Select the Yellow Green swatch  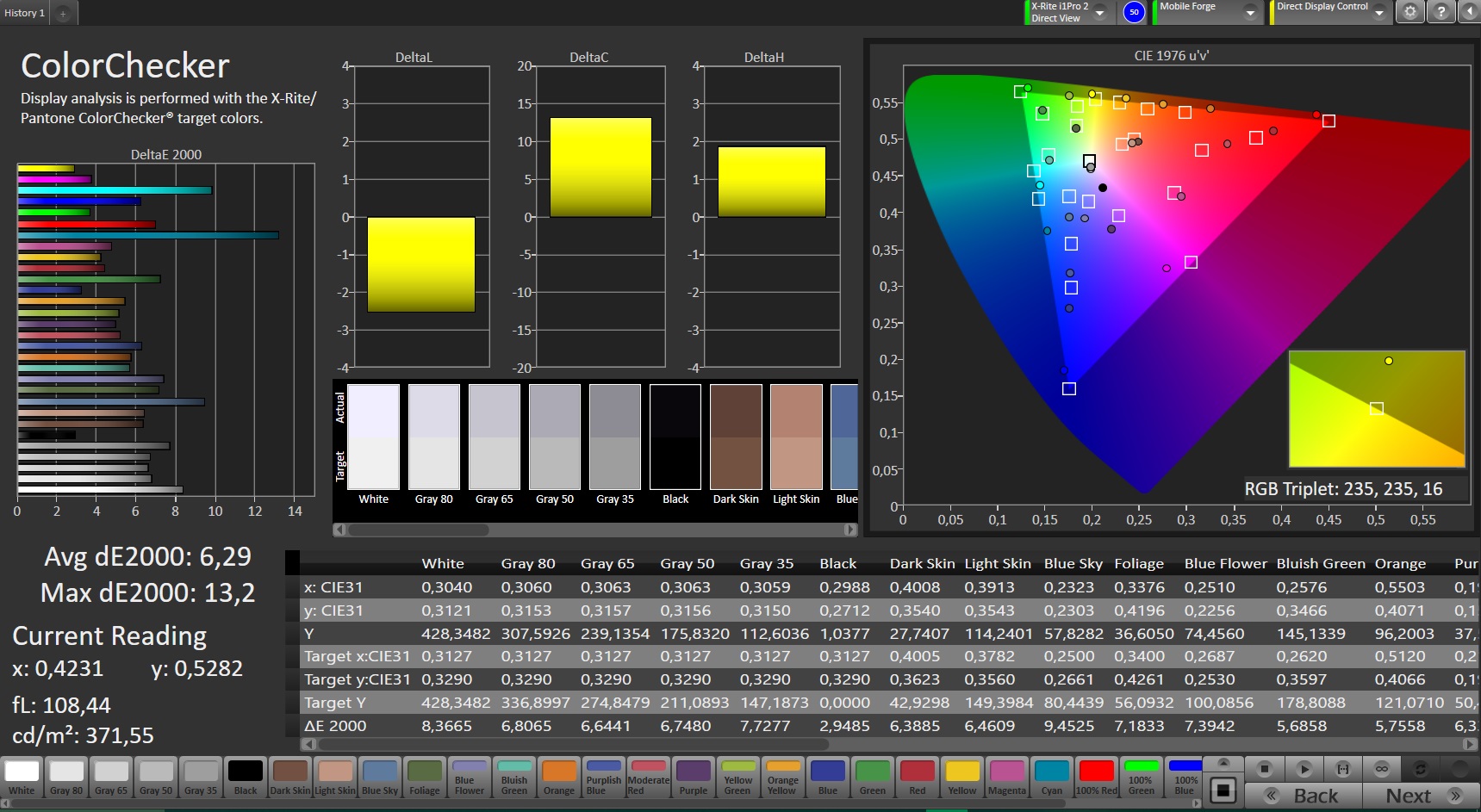click(x=738, y=777)
